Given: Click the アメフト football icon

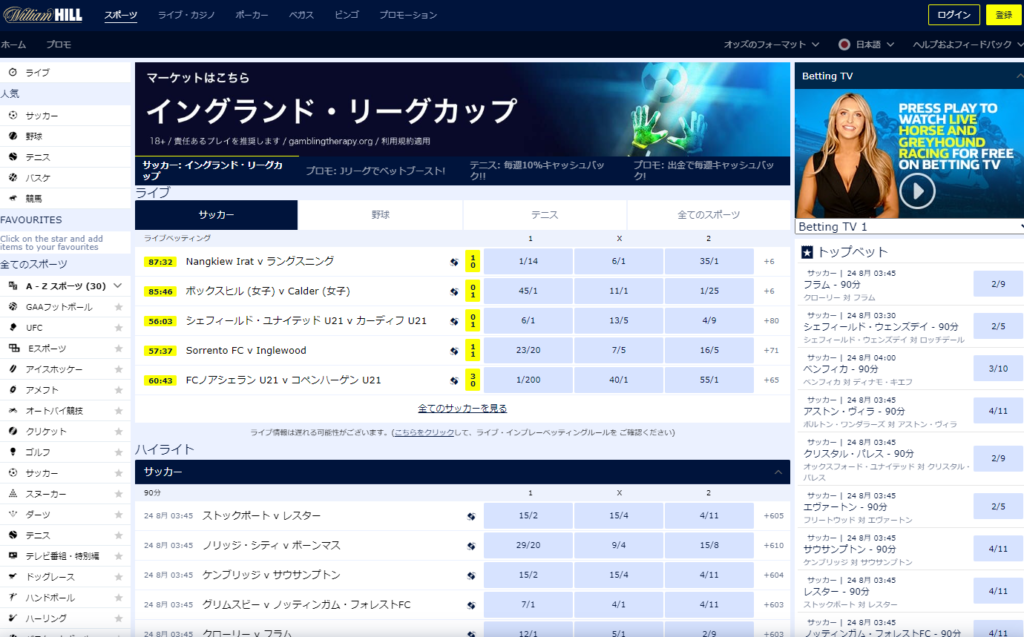Looking at the screenshot, I should tap(12, 389).
